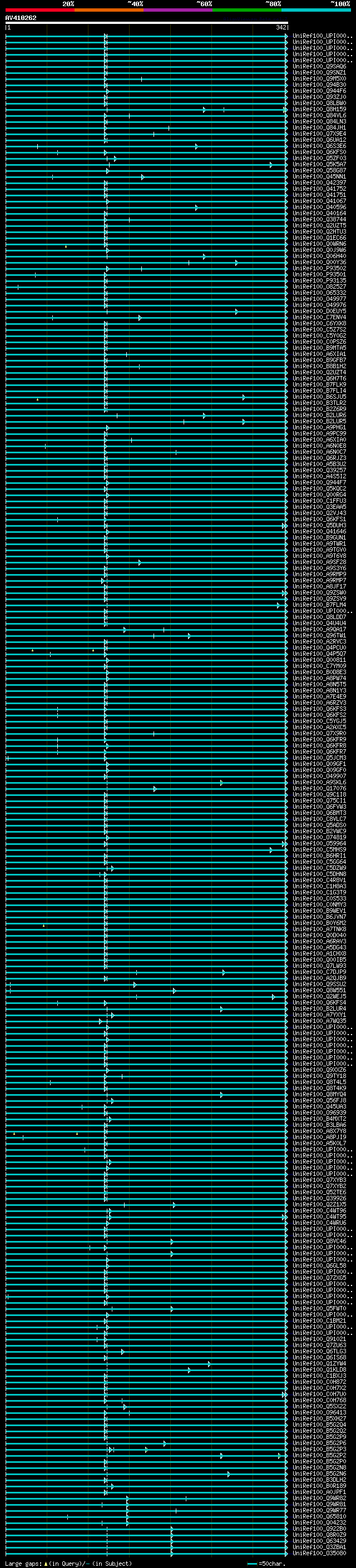Click the red 20% identity legend segment
Screen dimensions: 356x1568
click(x=39, y=10)
